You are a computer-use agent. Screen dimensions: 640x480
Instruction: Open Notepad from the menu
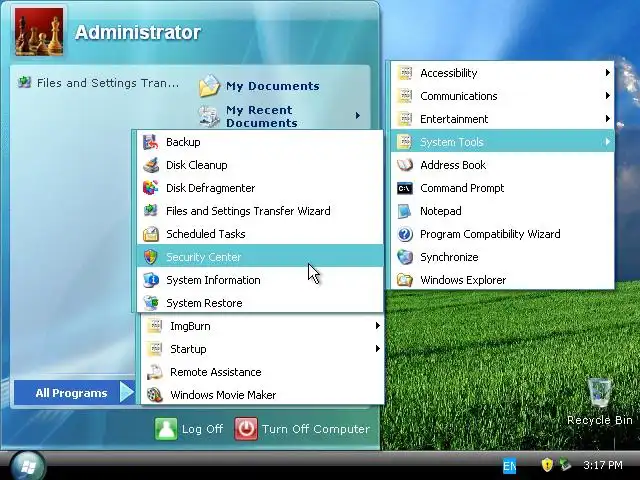pos(502,211)
